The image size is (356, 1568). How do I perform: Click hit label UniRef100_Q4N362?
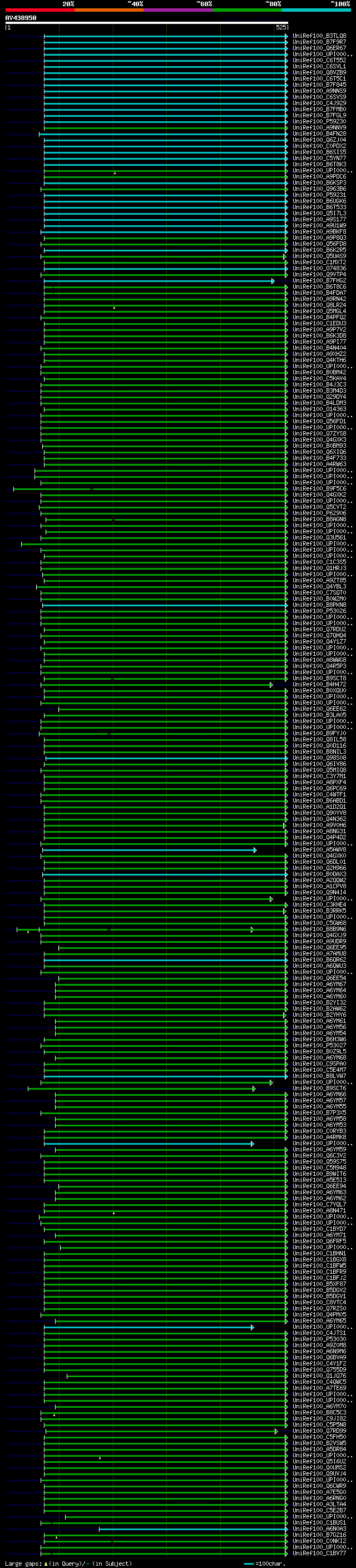[319, 819]
